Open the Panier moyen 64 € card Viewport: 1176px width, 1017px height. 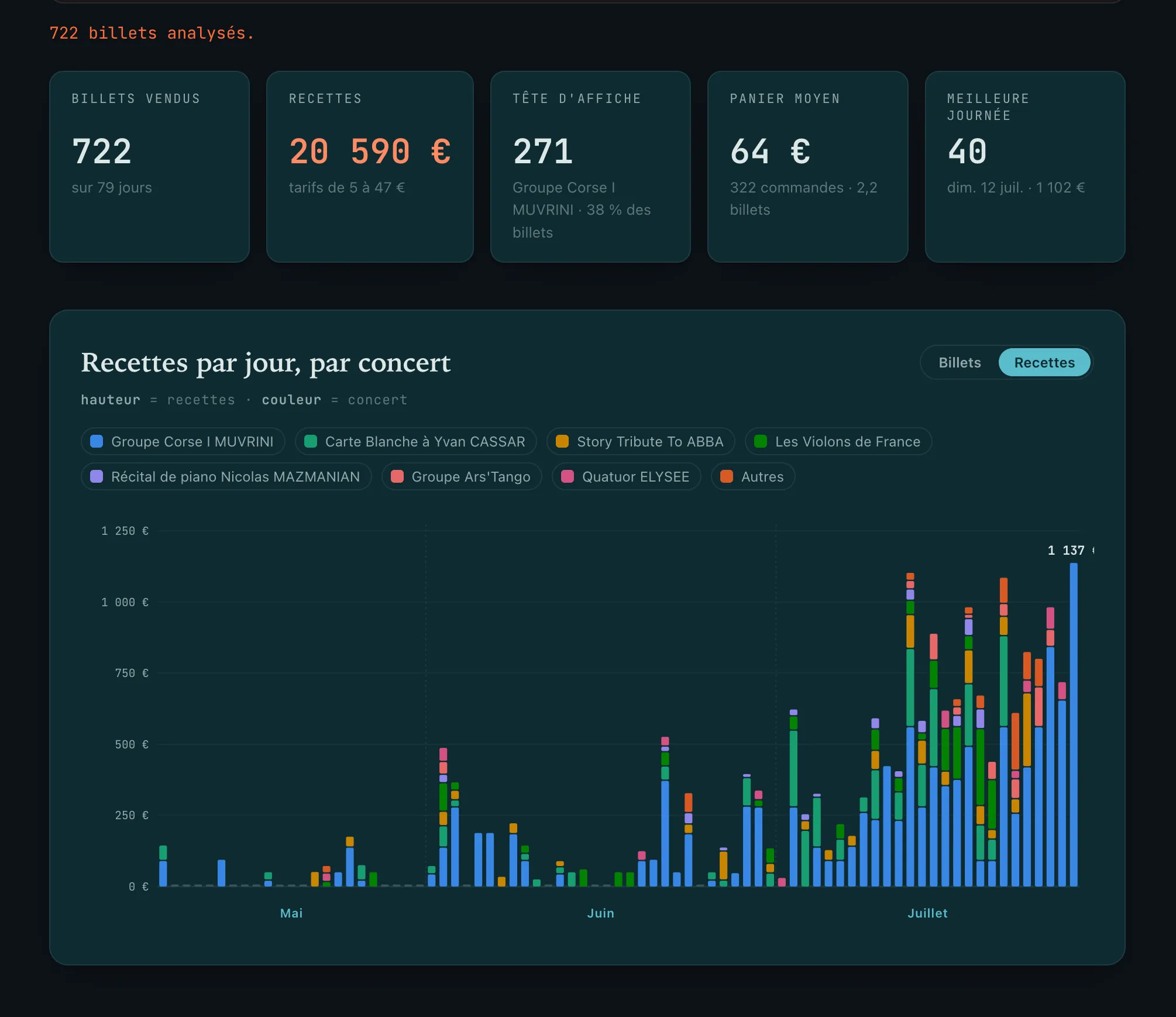click(x=808, y=167)
